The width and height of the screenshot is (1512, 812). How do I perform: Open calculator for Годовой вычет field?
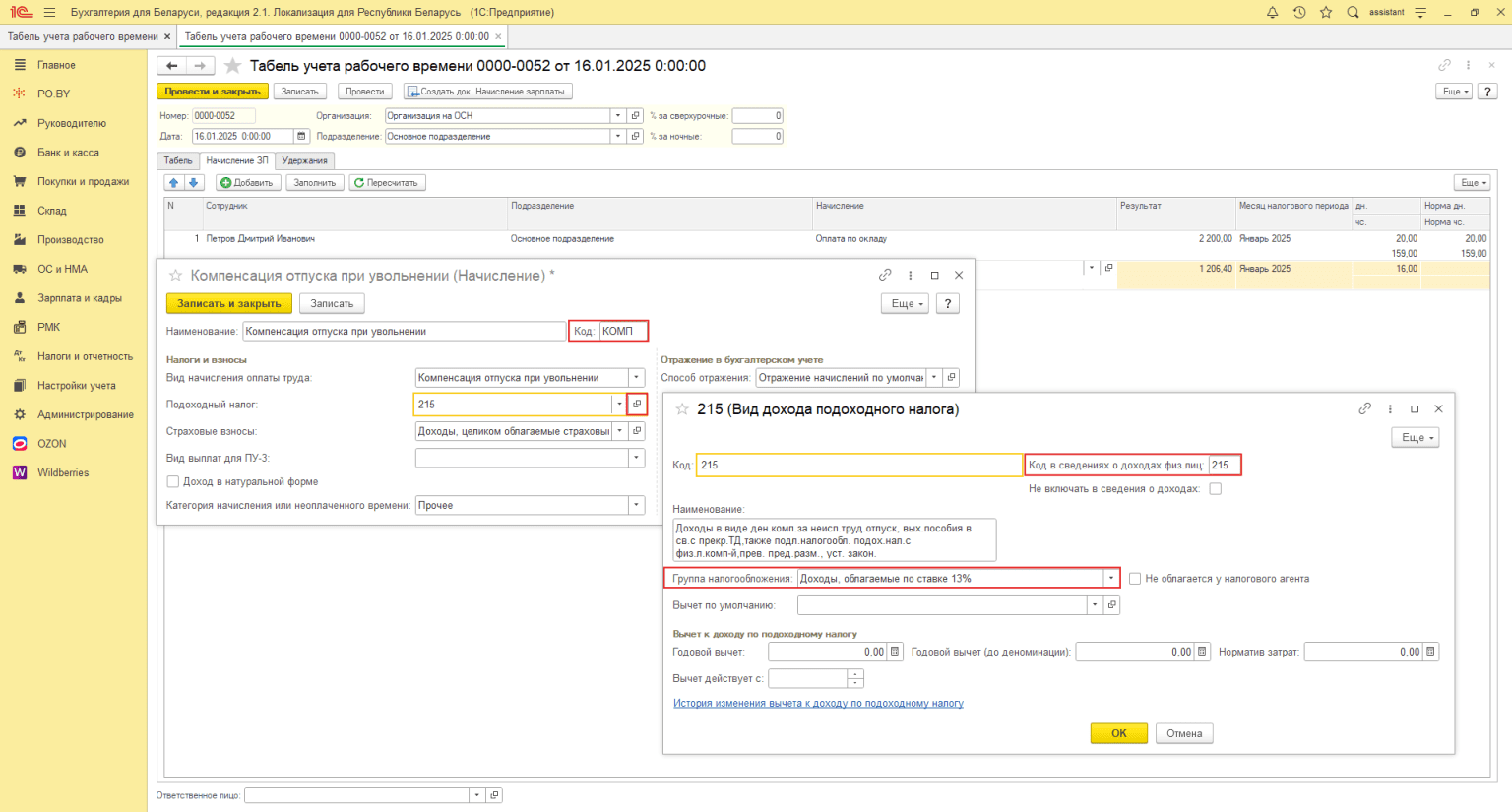[x=895, y=652]
